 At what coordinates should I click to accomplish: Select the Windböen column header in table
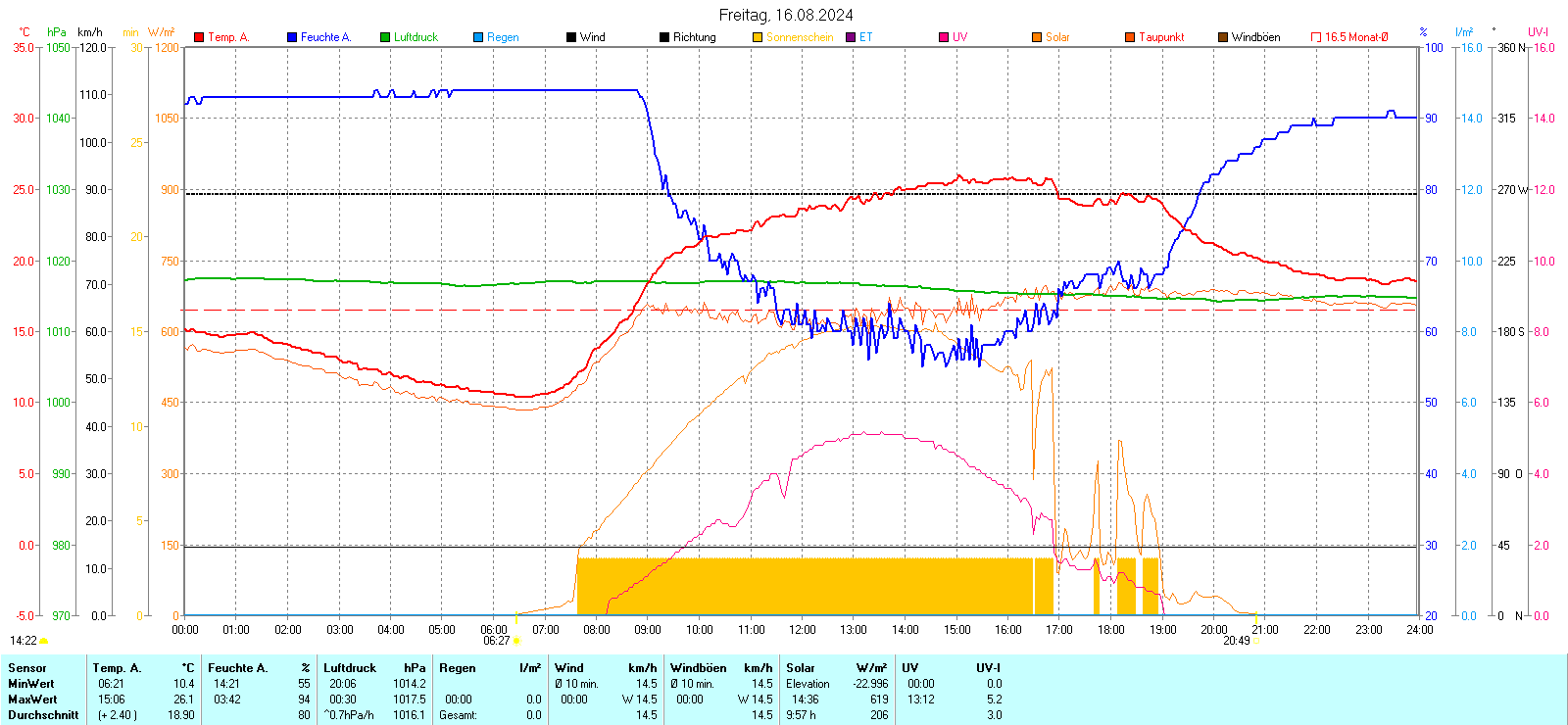pyautogui.click(x=699, y=668)
